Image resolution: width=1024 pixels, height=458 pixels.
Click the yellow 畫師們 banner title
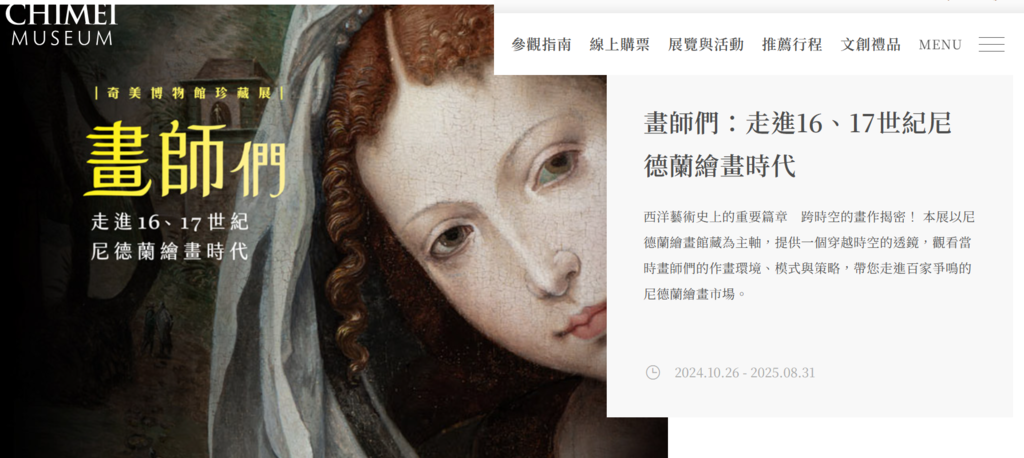tap(185, 159)
